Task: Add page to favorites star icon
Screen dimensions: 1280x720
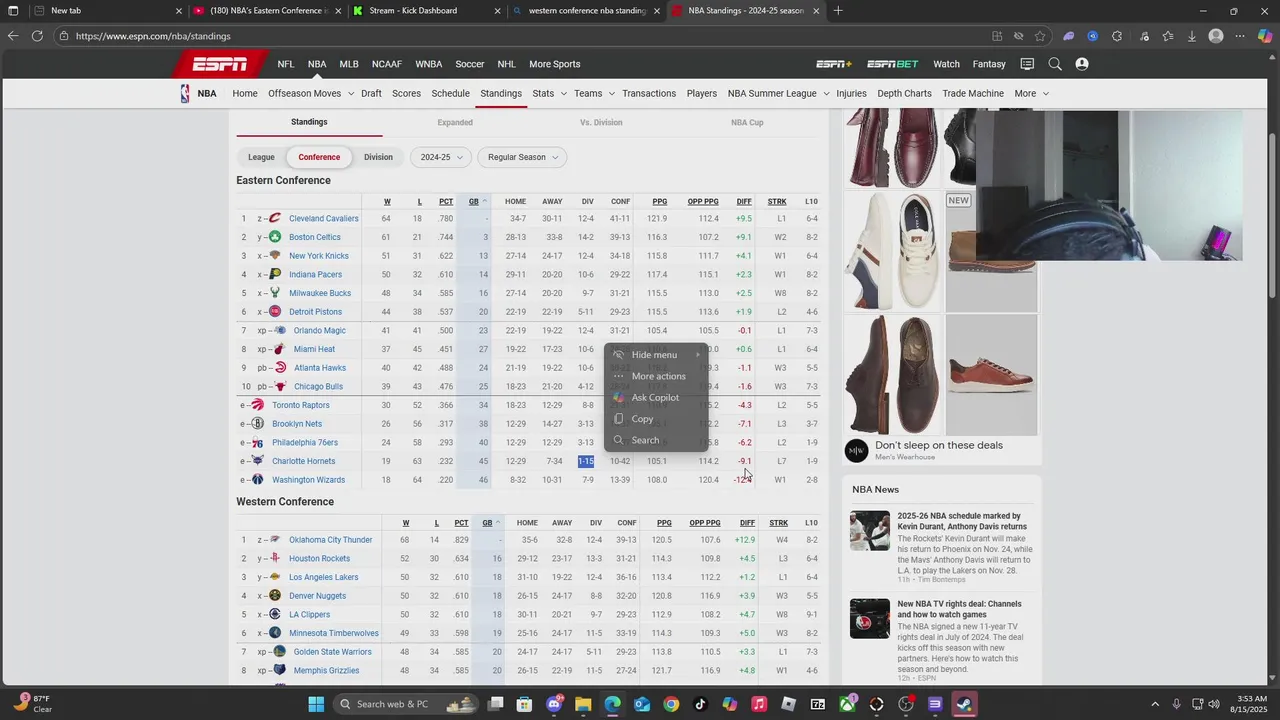Action: point(1040,36)
